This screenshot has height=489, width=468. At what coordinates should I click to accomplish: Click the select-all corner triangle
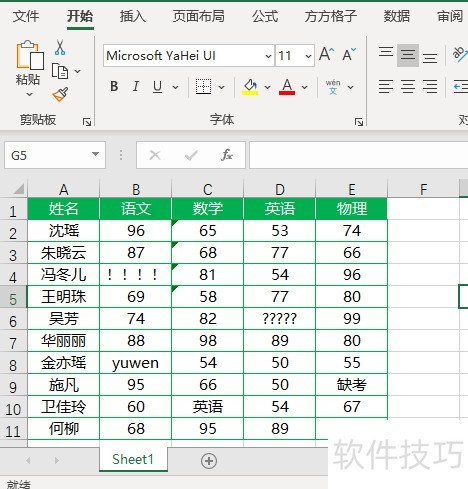tap(19, 189)
